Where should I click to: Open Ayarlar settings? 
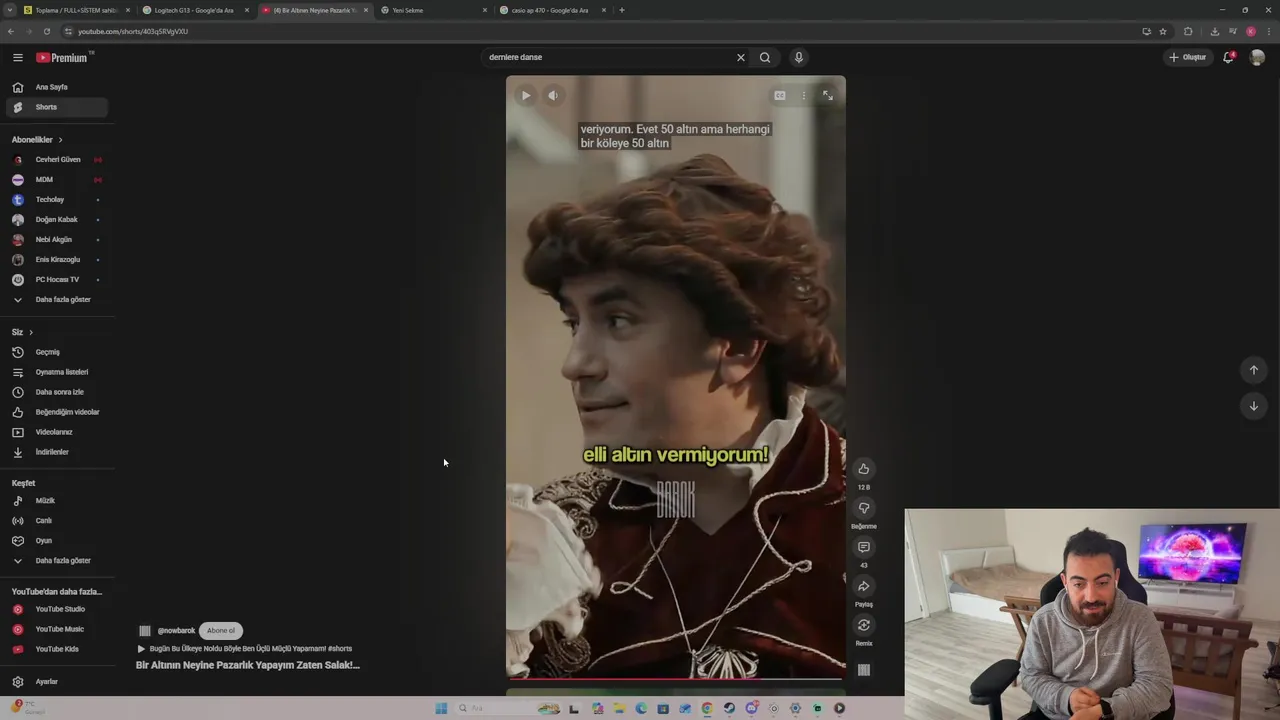pos(57,682)
